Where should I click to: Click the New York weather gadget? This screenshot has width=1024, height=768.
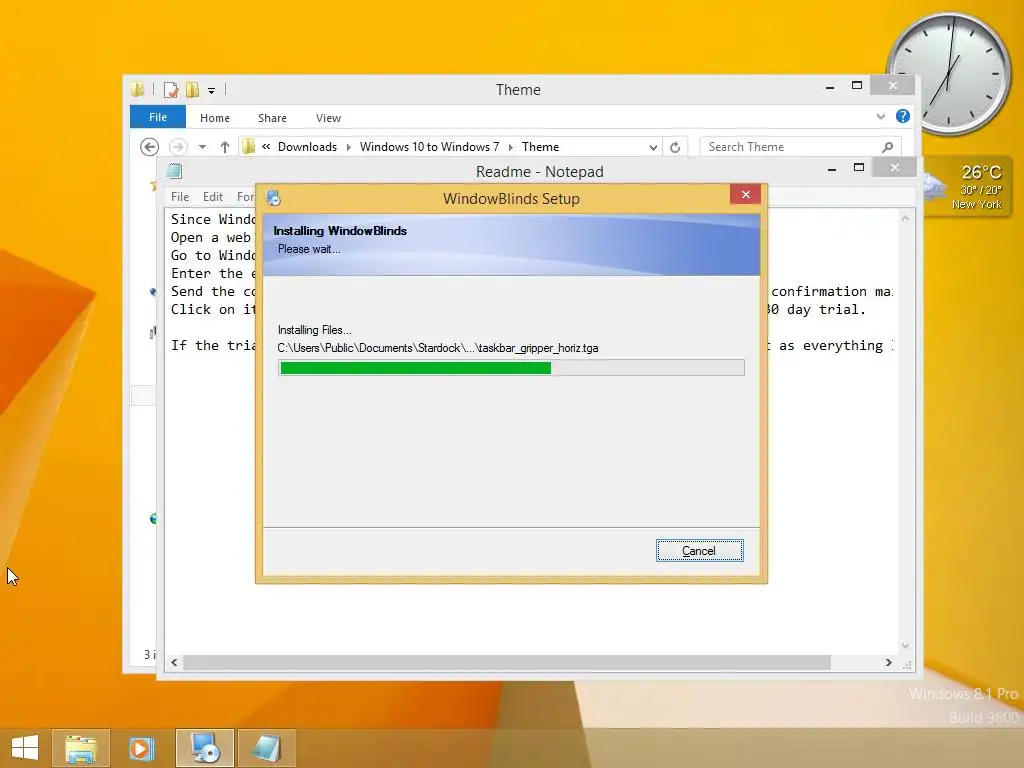(967, 186)
